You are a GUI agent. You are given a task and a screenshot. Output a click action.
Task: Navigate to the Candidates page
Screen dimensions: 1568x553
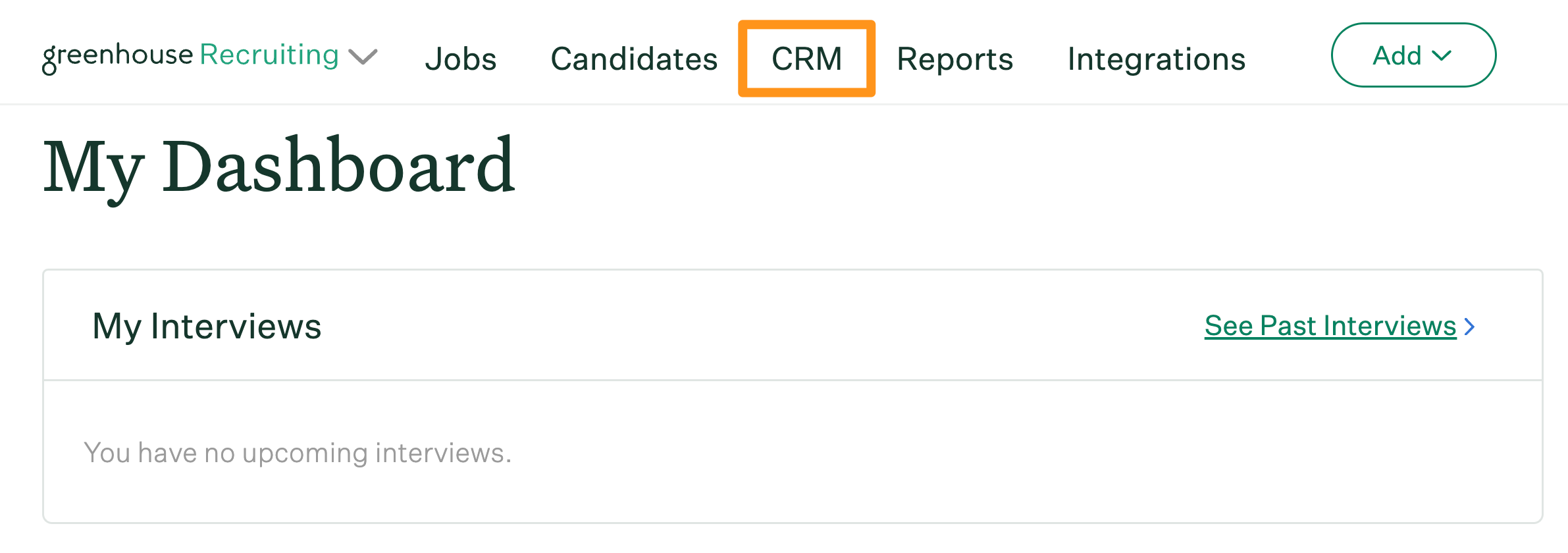[x=634, y=59]
